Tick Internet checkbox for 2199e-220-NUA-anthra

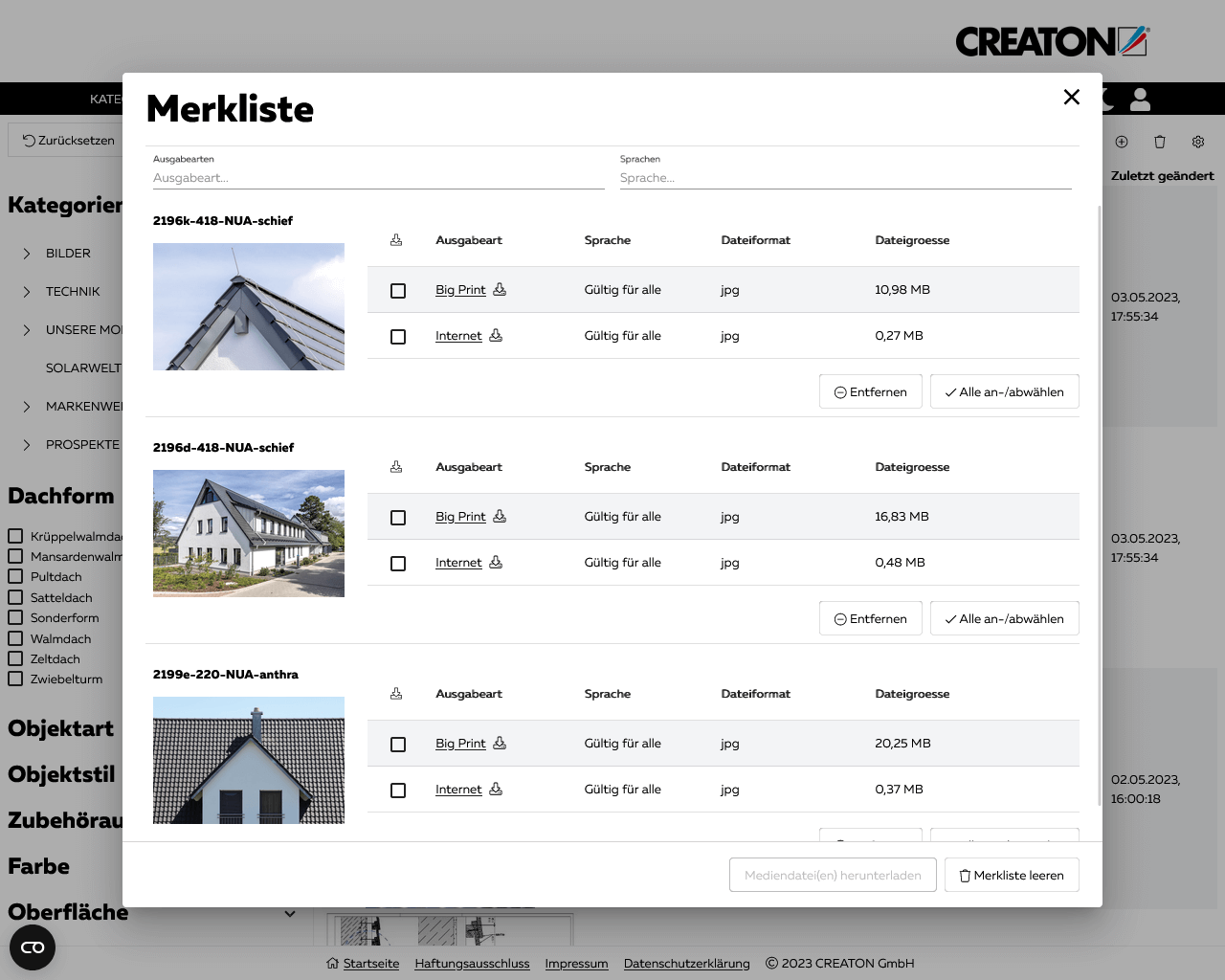click(x=398, y=791)
